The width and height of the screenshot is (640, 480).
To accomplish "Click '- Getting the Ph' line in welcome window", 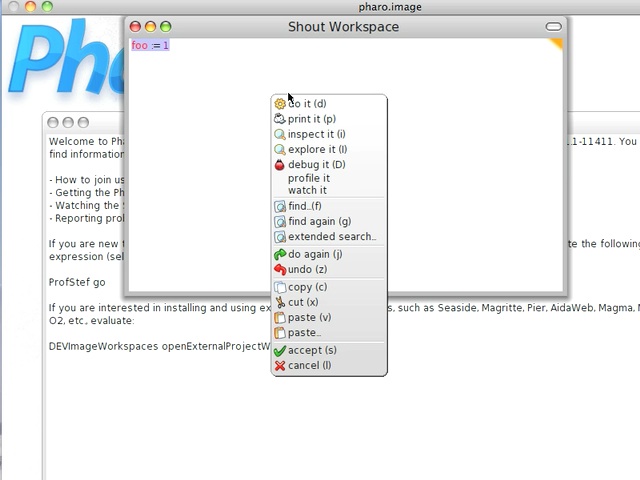I will click(x=87, y=193).
